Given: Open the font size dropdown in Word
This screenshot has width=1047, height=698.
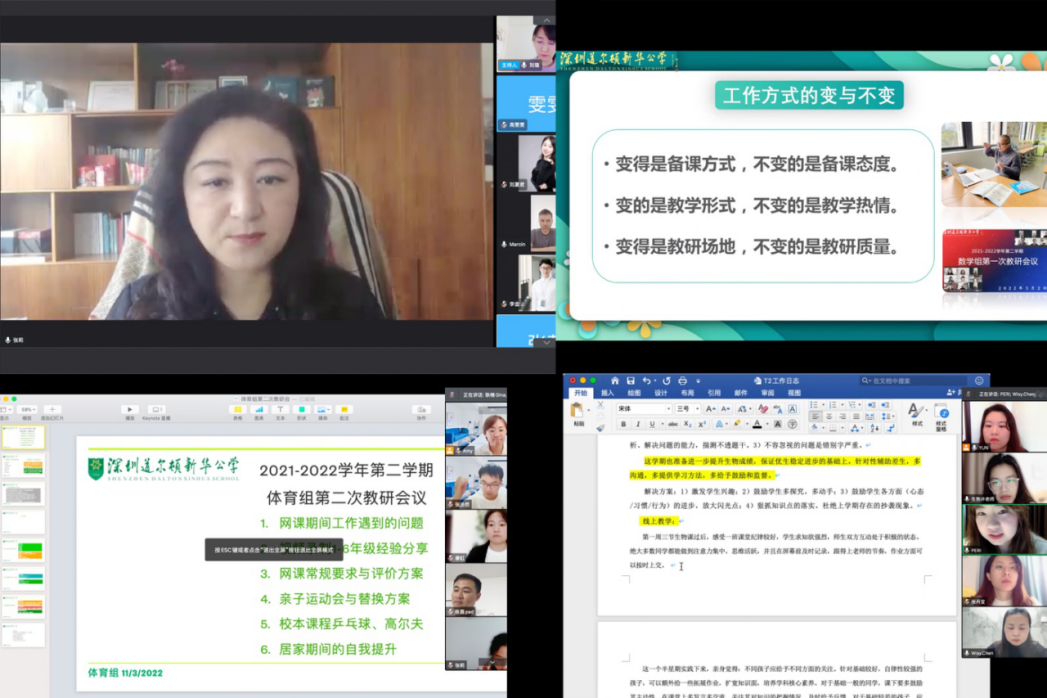Looking at the screenshot, I should click(697, 409).
